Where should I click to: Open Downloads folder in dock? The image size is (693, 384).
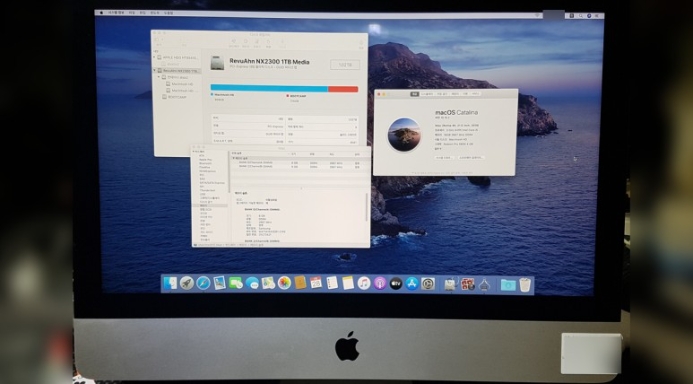click(508, 285)
